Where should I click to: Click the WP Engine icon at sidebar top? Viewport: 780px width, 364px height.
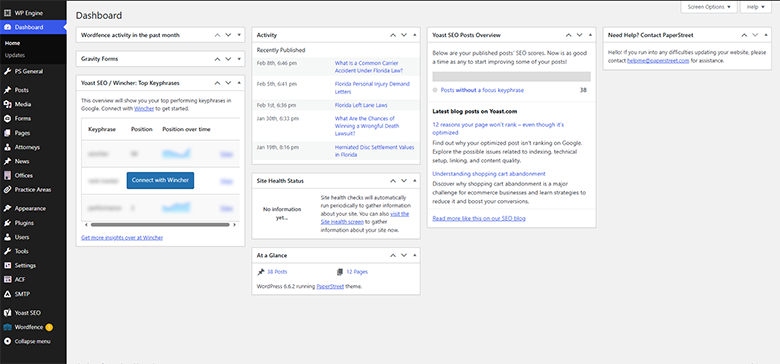point(7,13)
